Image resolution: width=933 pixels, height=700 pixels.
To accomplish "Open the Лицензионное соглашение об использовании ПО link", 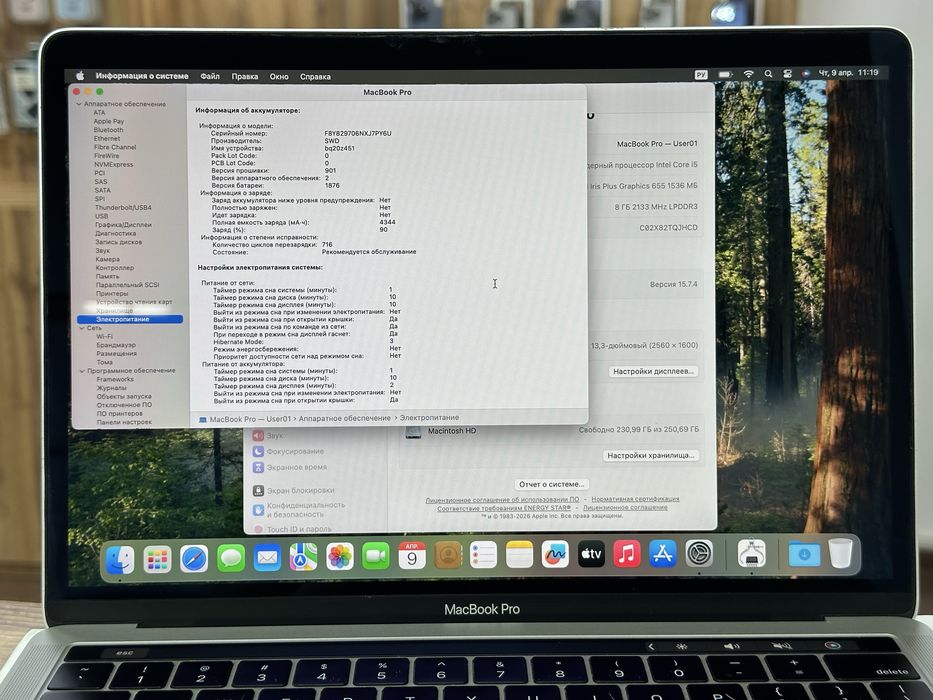I will pos(502,500).
